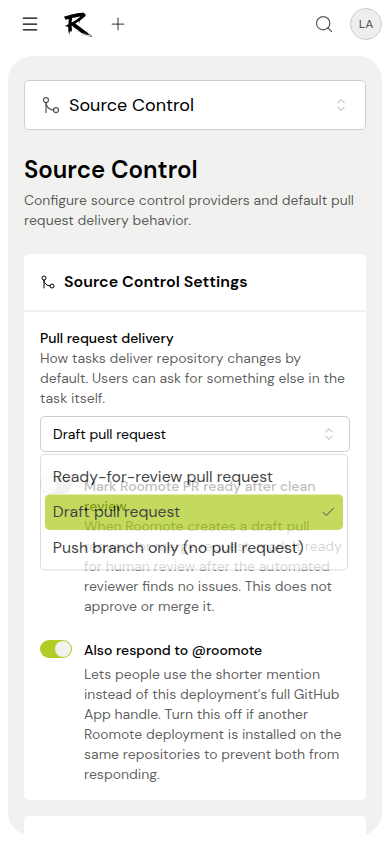Image resolution: width=390 pixels, height=844 pixels.
Task: Click the Pull request delivery label
Action: pyautogui.click(x=107, y=339)
